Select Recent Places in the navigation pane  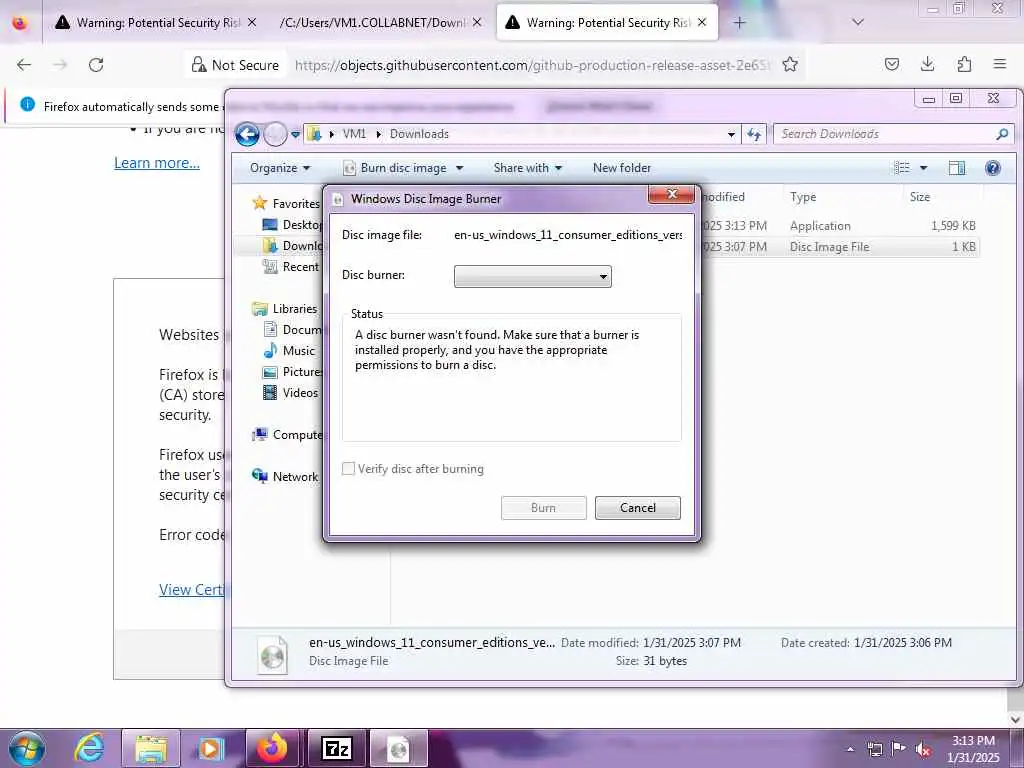click(x=292, y=266)
